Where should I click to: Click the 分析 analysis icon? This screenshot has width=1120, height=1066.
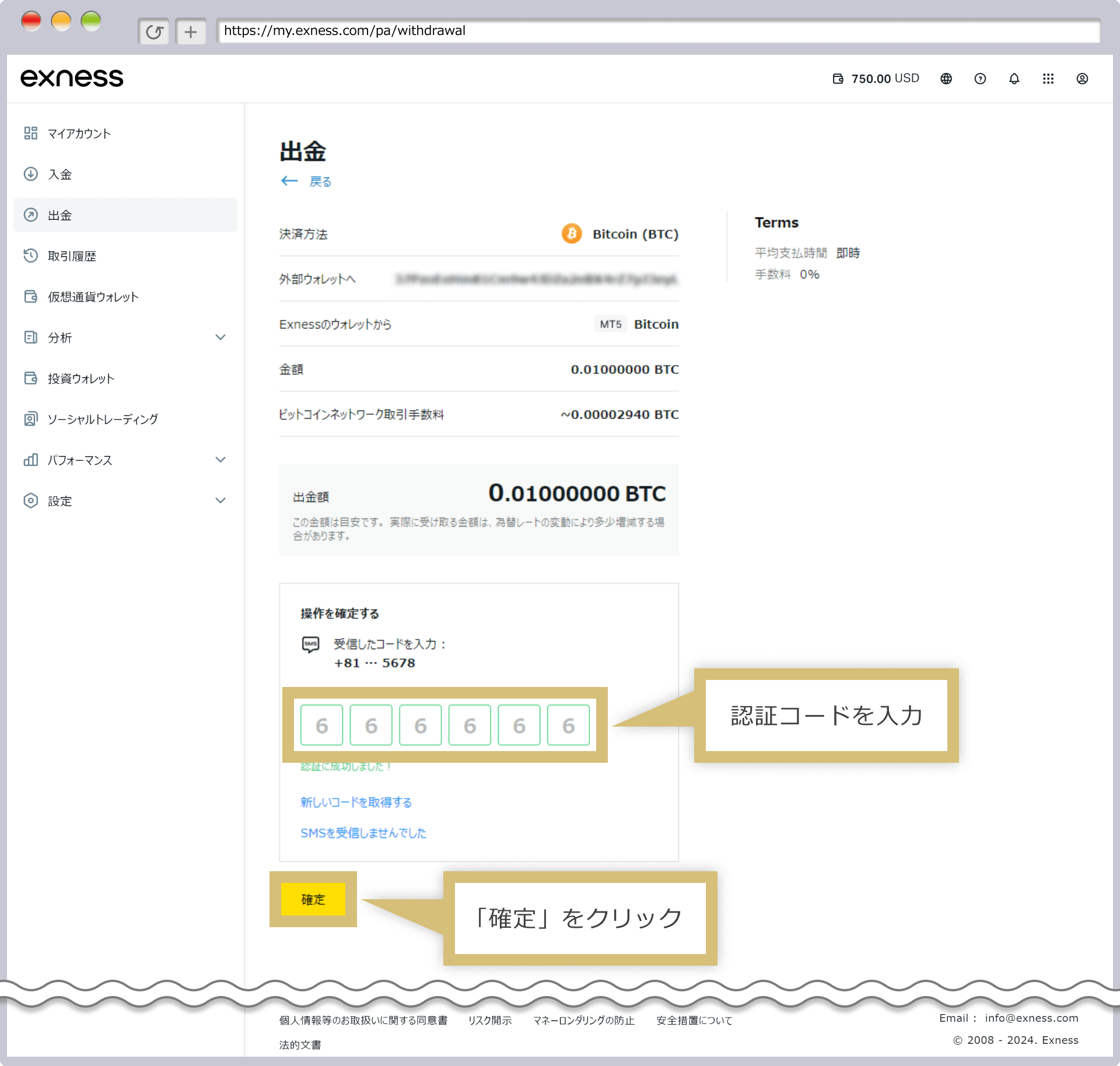coord(31,337)
